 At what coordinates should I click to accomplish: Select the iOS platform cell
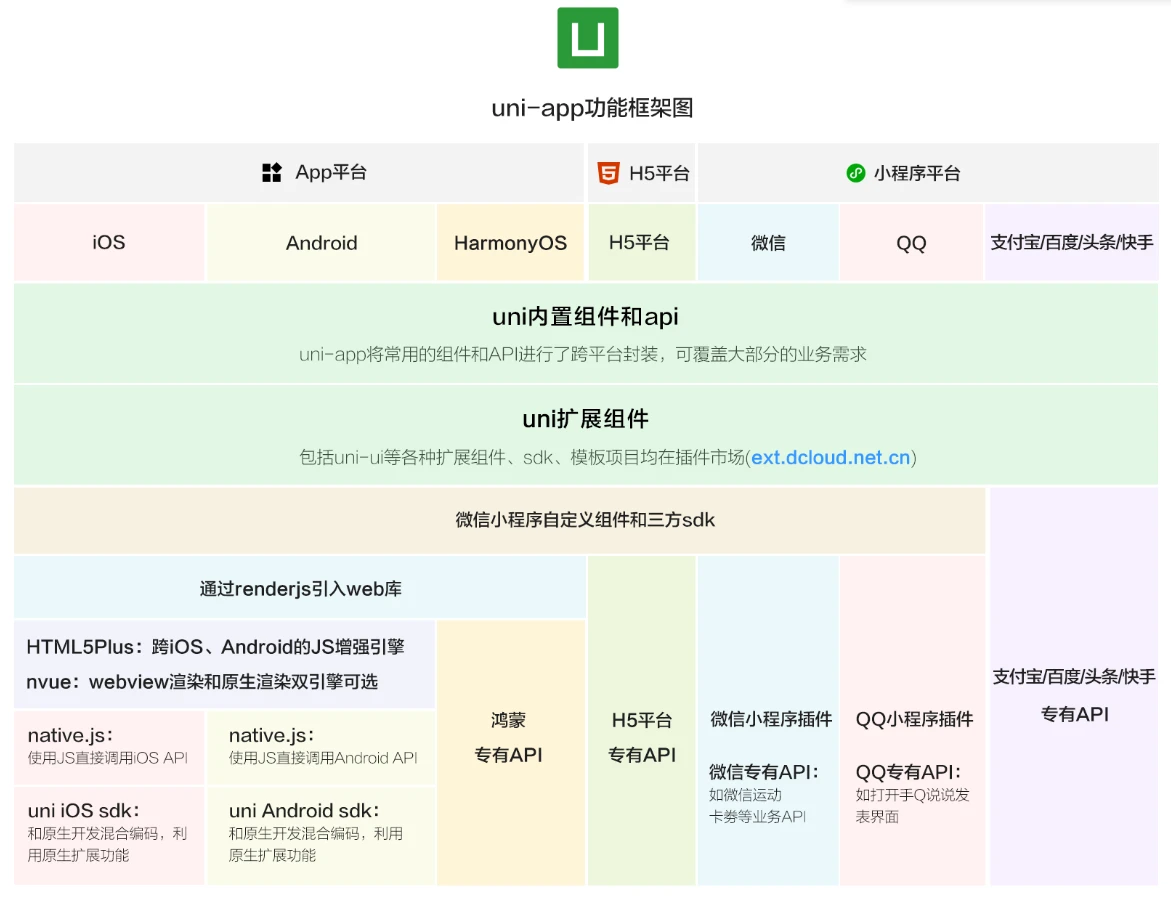coord(107,242)
